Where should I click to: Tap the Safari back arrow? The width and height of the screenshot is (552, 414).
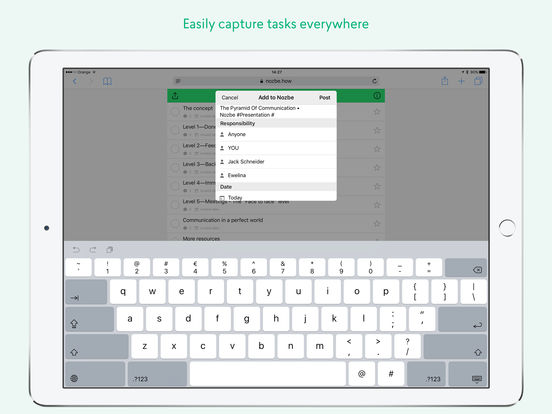pyautogui.click(x=75, y=82)
